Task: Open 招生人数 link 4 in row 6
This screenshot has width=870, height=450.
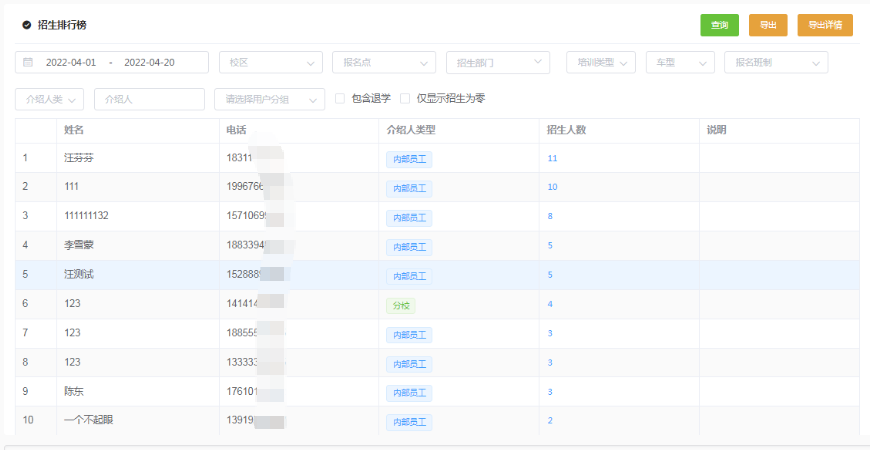Action: [550, 304]
